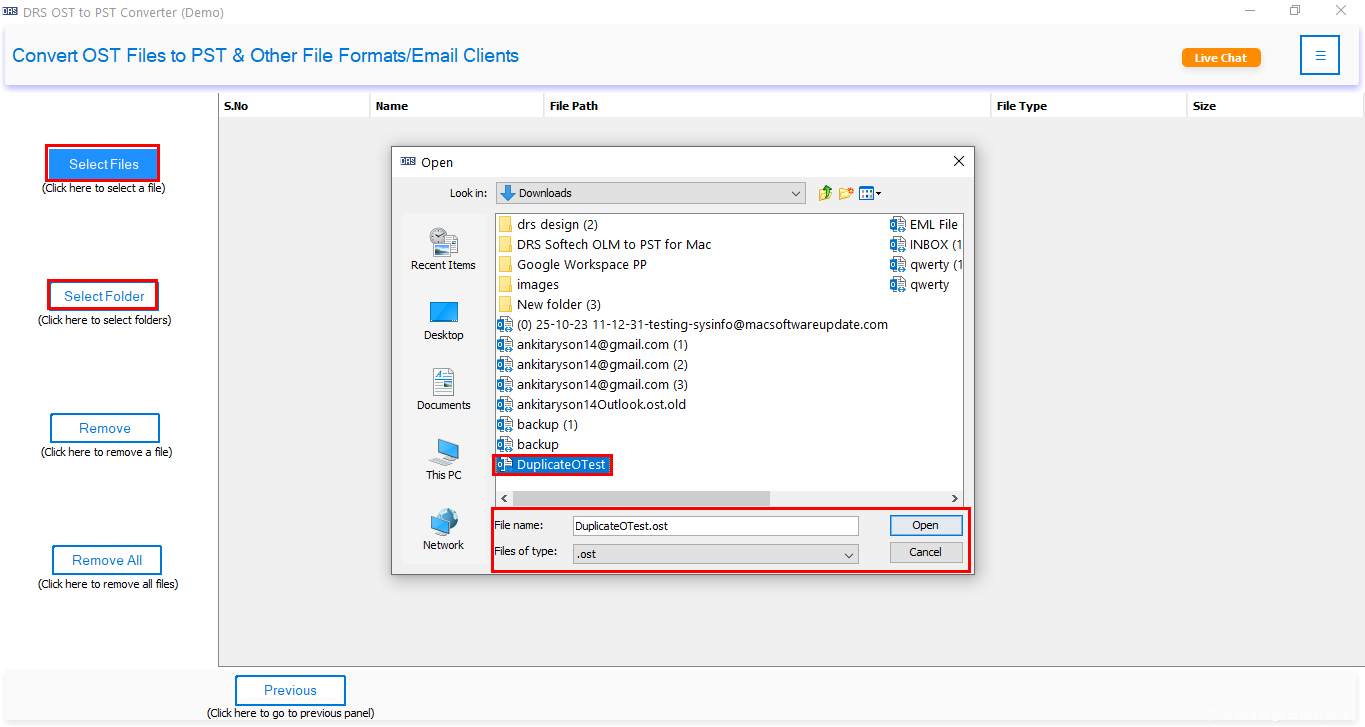Cancel the Open file dialog
The width and height of the screenshot is (1365, 727).
point(925,552)
